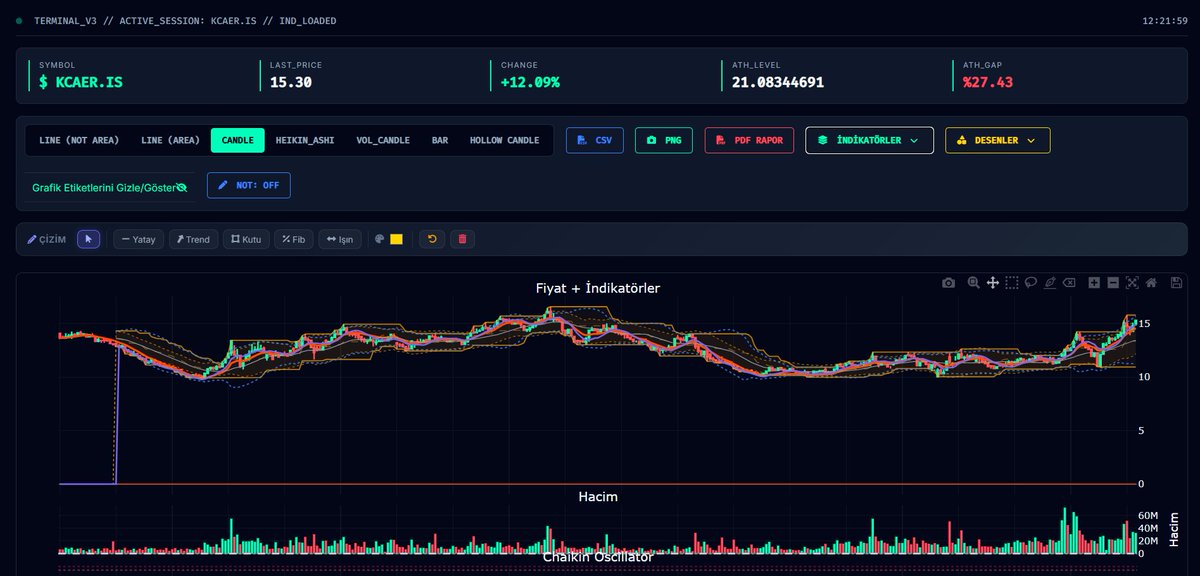Image resolution: width=1200 pixels, height=576 pixels.
Task: Click the LAST_PRICE value 15.30
Action: (x=291, y=82)
